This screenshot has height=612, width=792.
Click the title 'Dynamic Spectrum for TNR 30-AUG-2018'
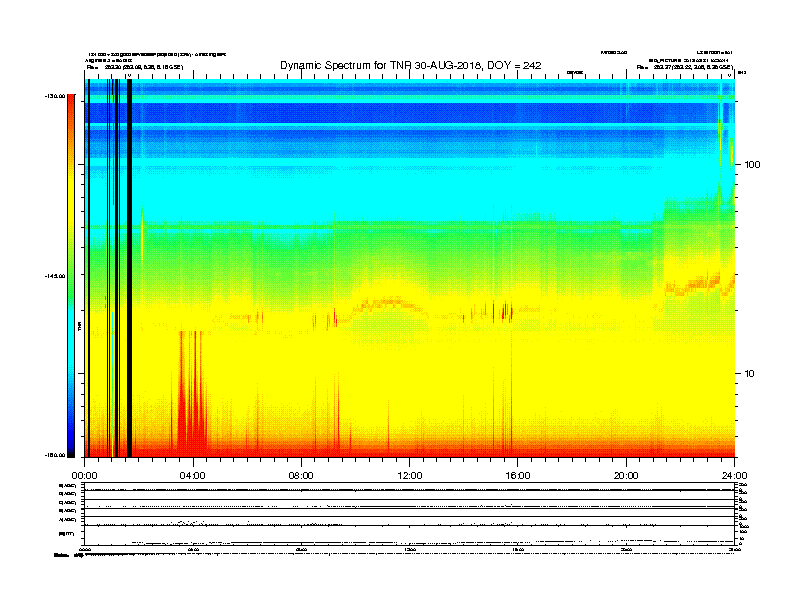[x=381, y=65]
